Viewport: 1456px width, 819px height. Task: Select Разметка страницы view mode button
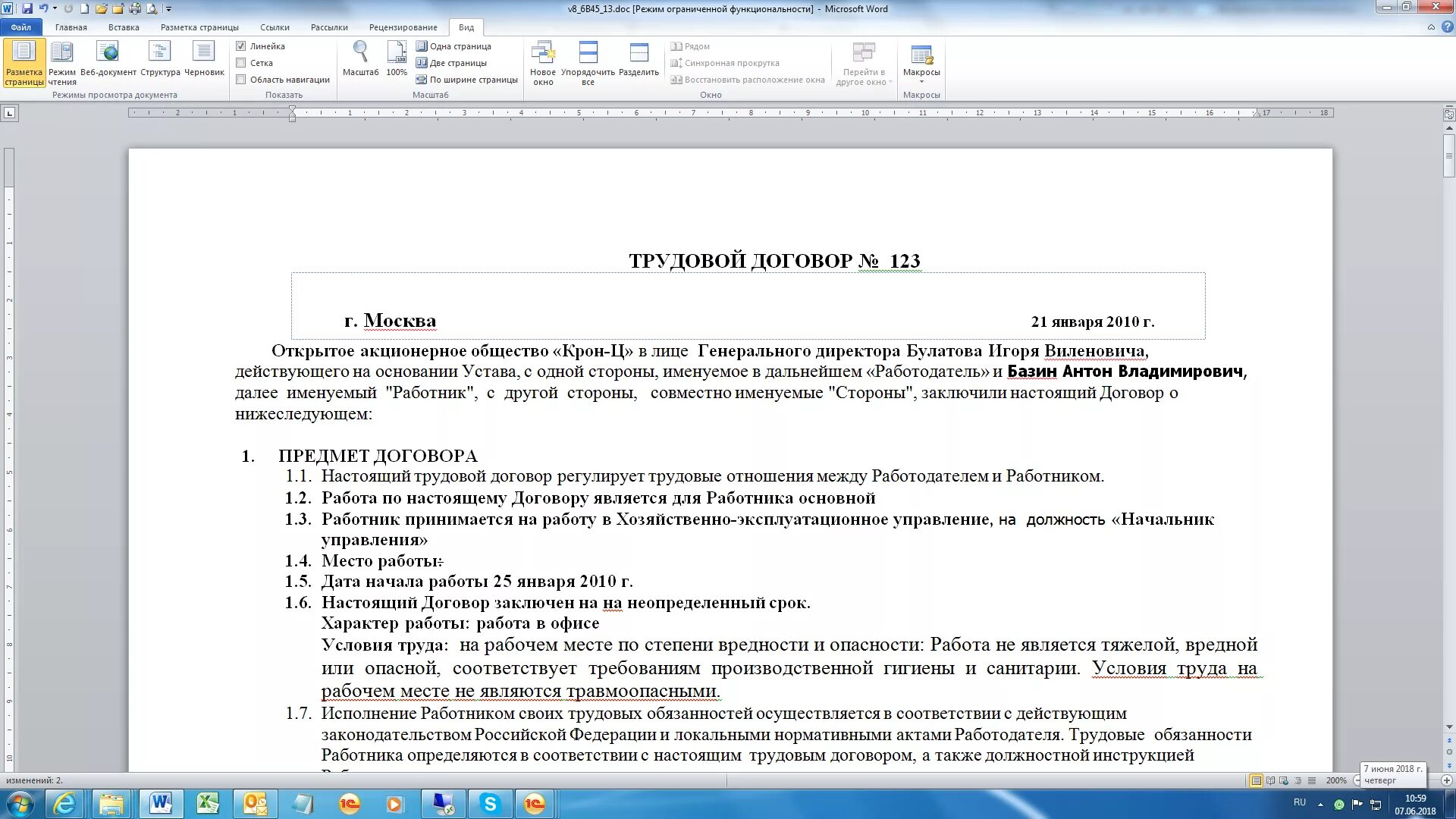[x=24, y=63]
